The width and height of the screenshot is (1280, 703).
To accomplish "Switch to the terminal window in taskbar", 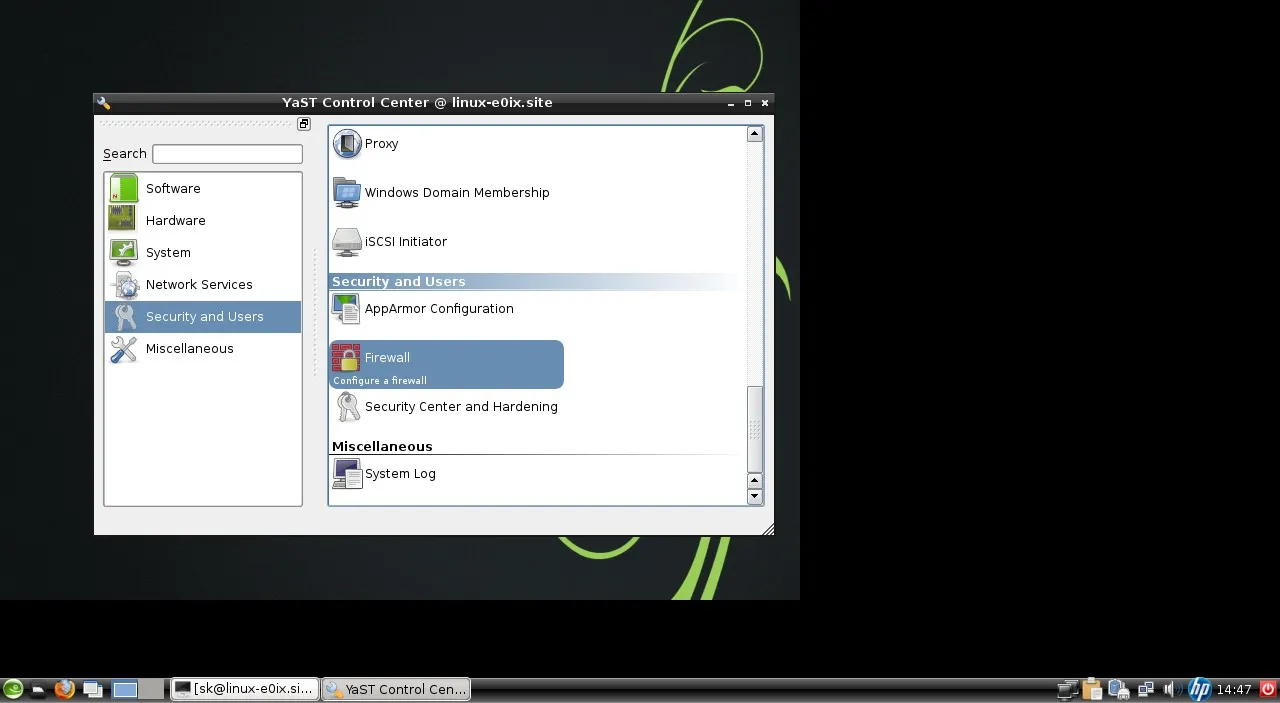I will tap(244, 689).
